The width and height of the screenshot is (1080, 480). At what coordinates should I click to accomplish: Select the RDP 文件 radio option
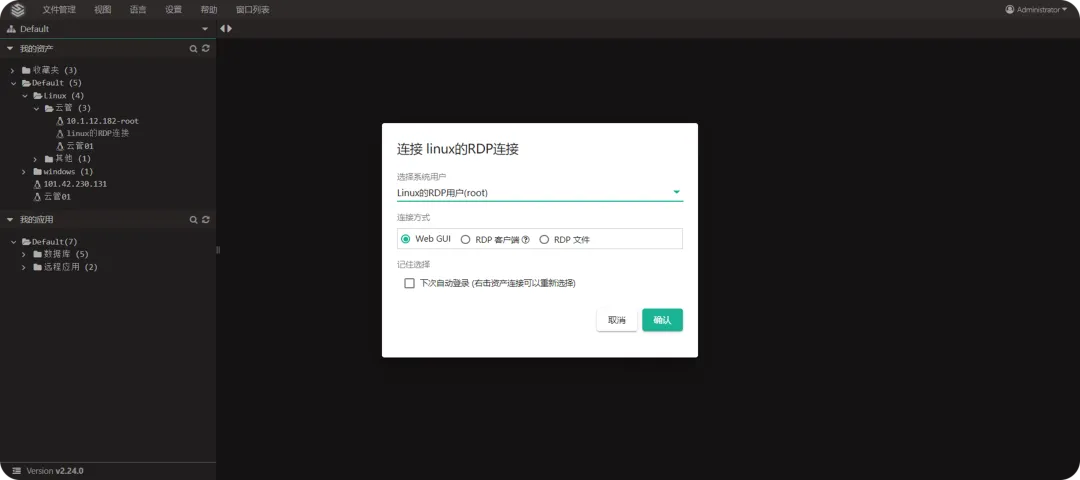pyautogui.click(x=544, y=240)
